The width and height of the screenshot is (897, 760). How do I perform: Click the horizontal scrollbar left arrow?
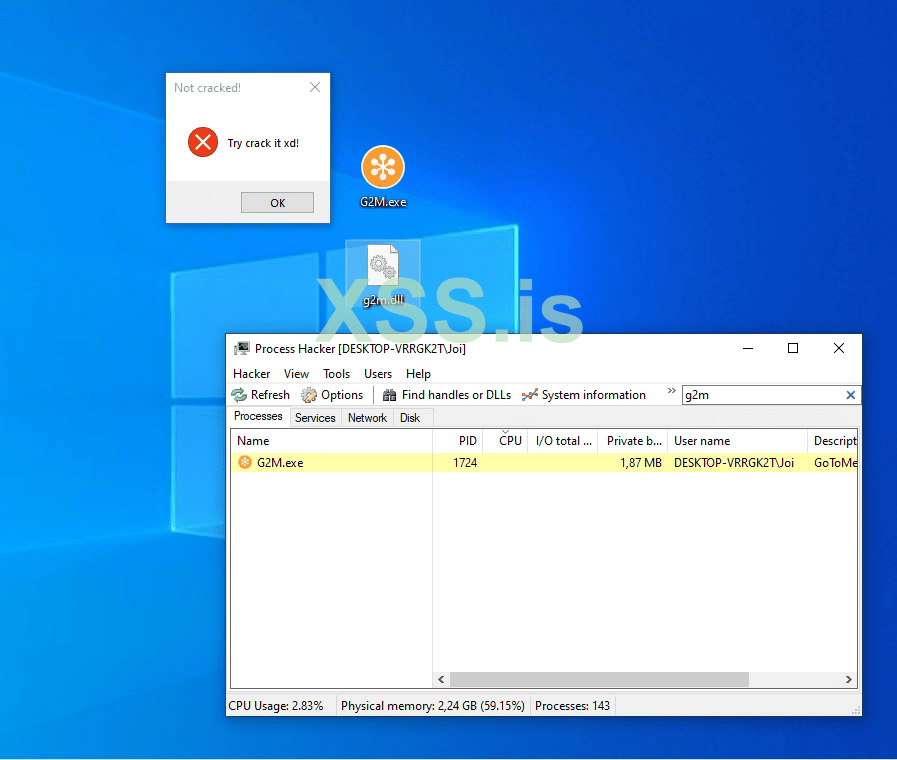[x=441, y=679]
